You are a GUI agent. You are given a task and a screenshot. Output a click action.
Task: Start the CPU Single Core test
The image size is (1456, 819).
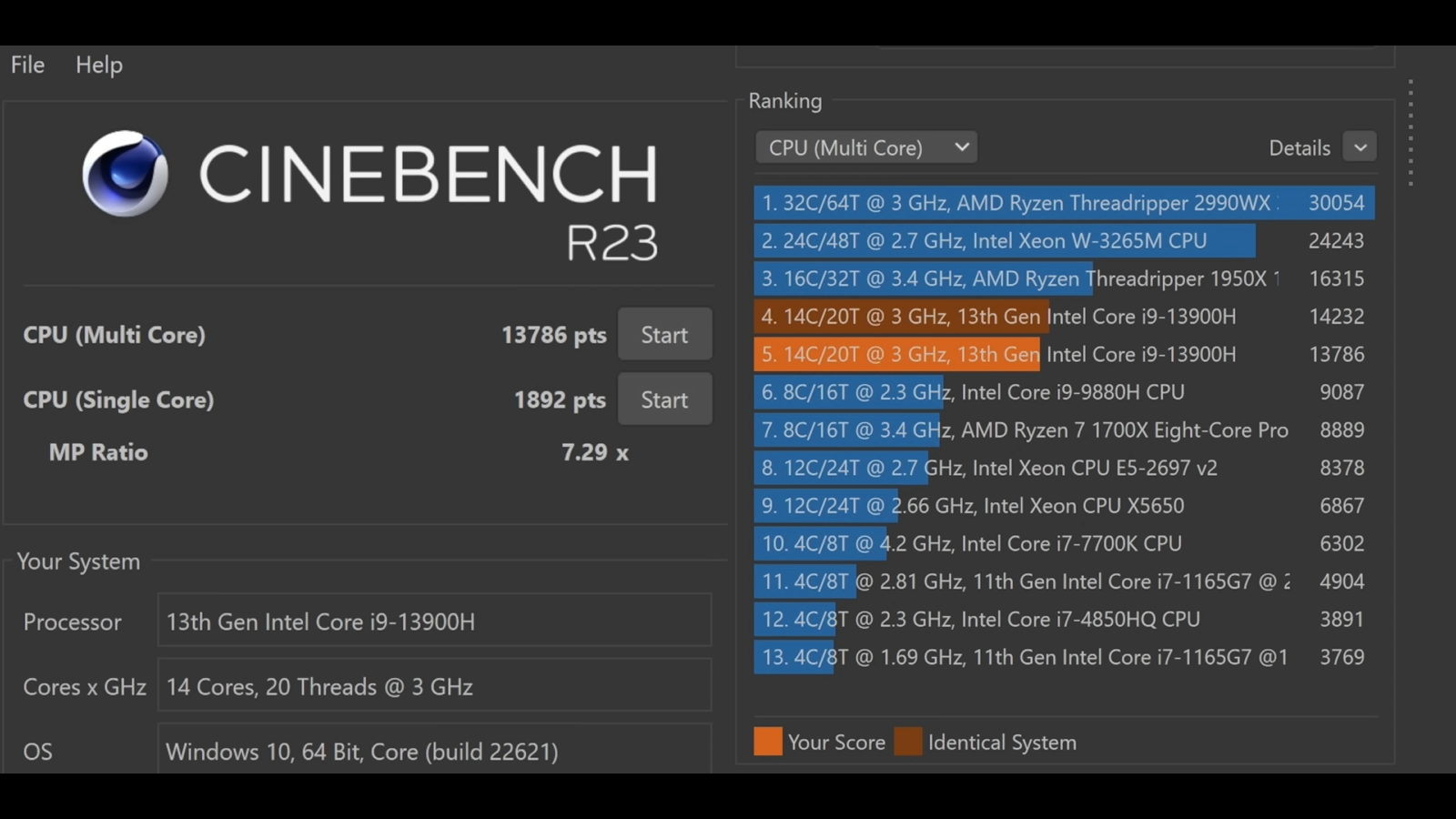point(664,399)
